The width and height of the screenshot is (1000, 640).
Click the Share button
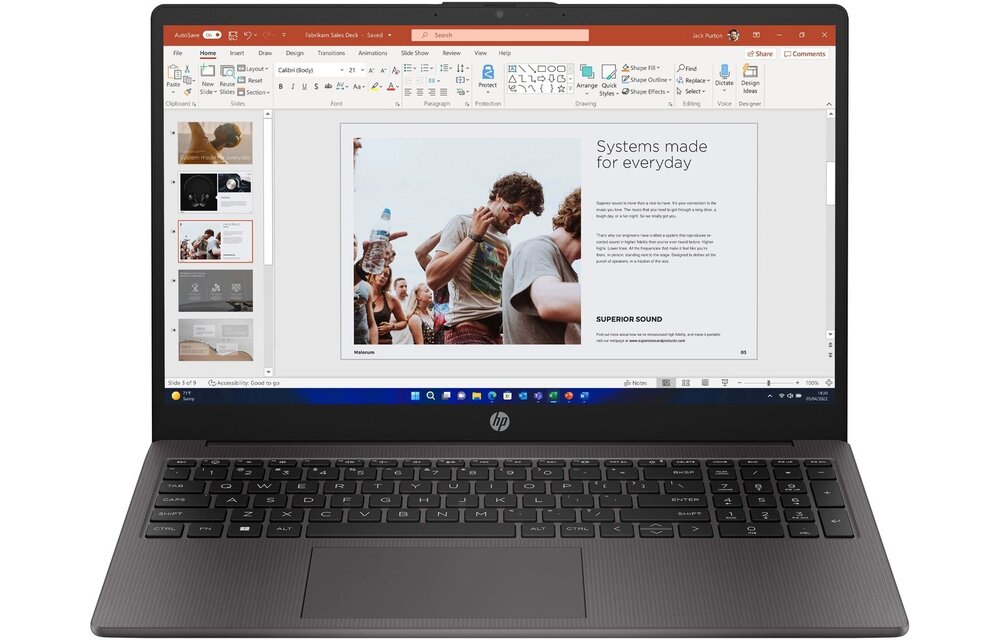click(x=760, y=53)
